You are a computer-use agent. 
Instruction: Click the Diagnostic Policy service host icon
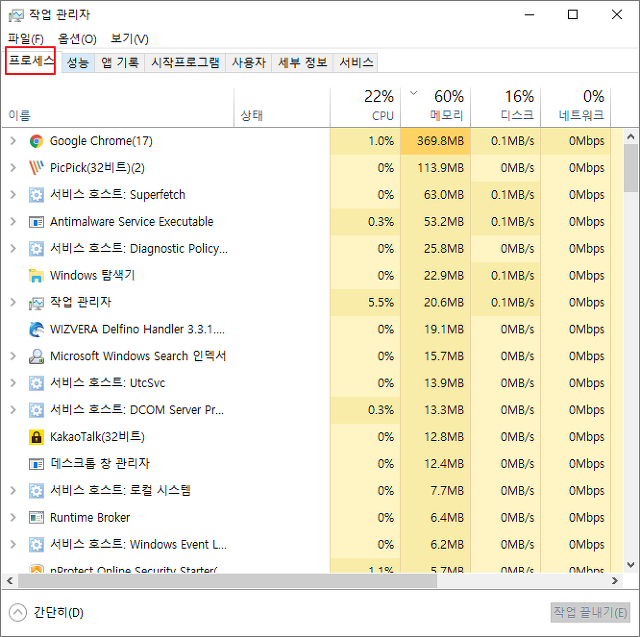(x=36, y=249)
